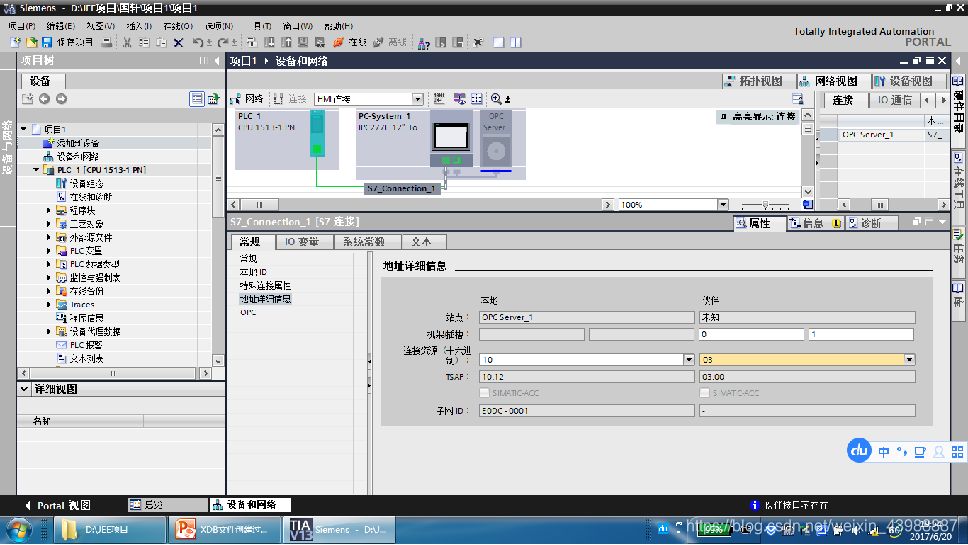Click the Accessible devices icon
Screen dimensions: 968x545
(x=424, y=43)
